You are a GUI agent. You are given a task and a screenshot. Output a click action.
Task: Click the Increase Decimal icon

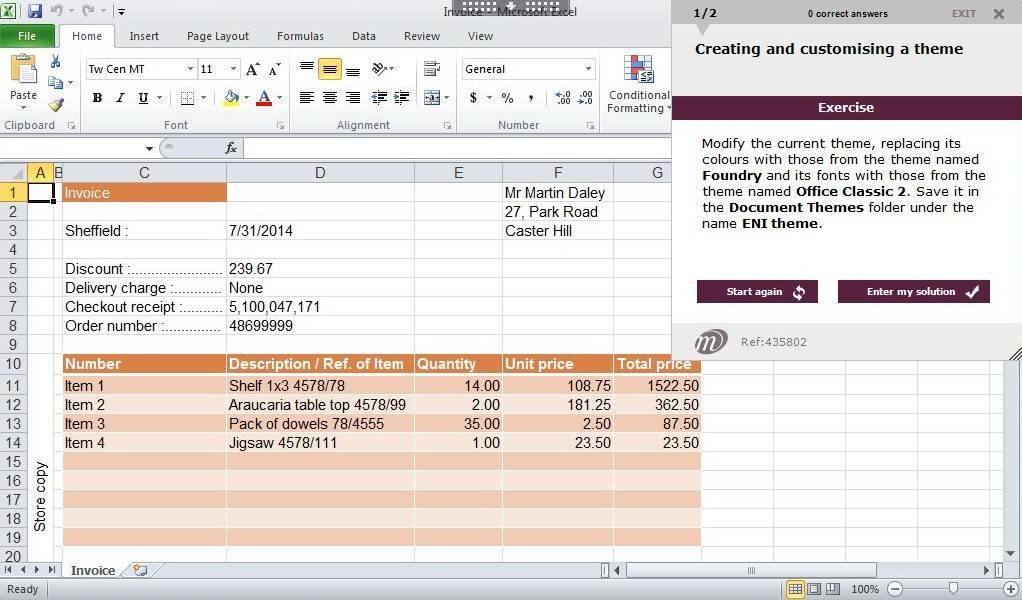562,98
